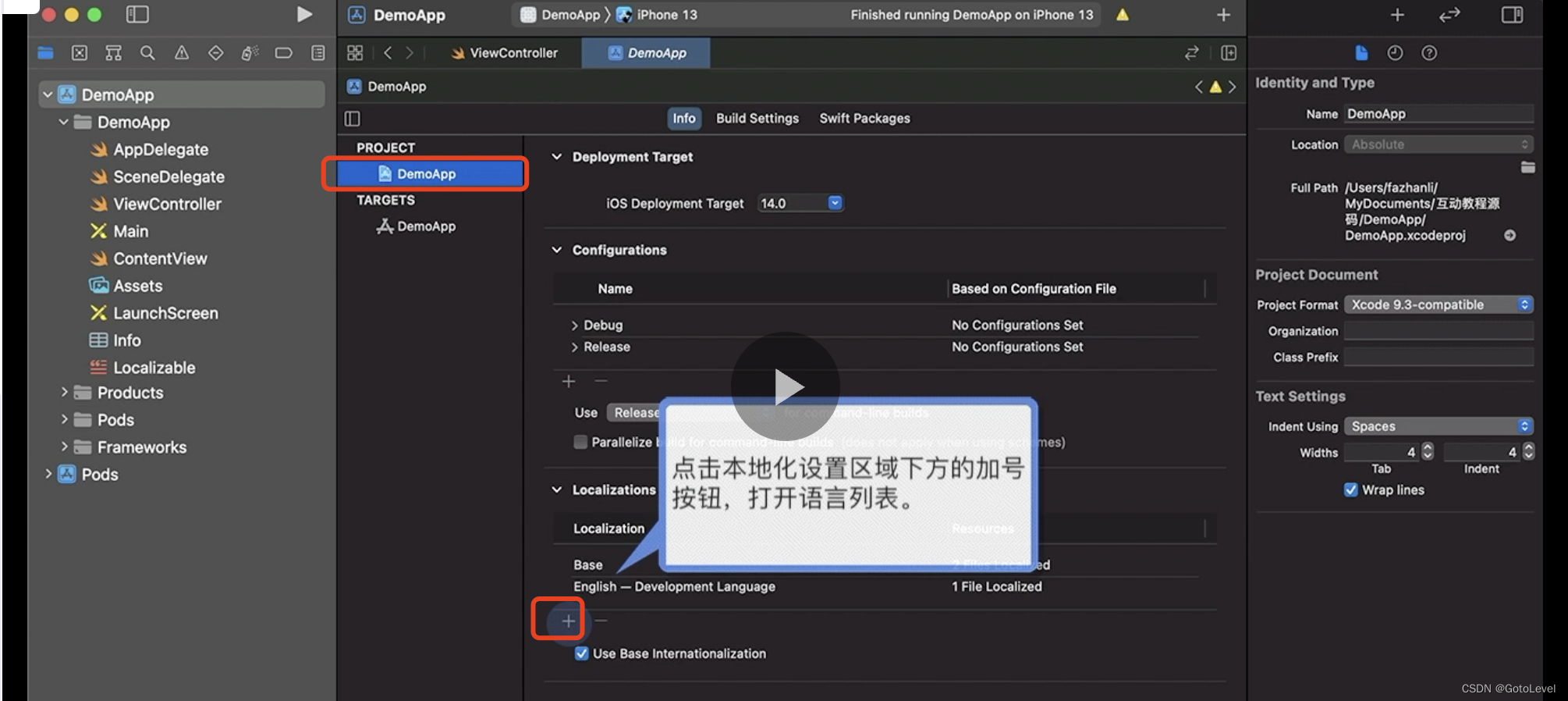Click the Organization input field

(1439, 331)
